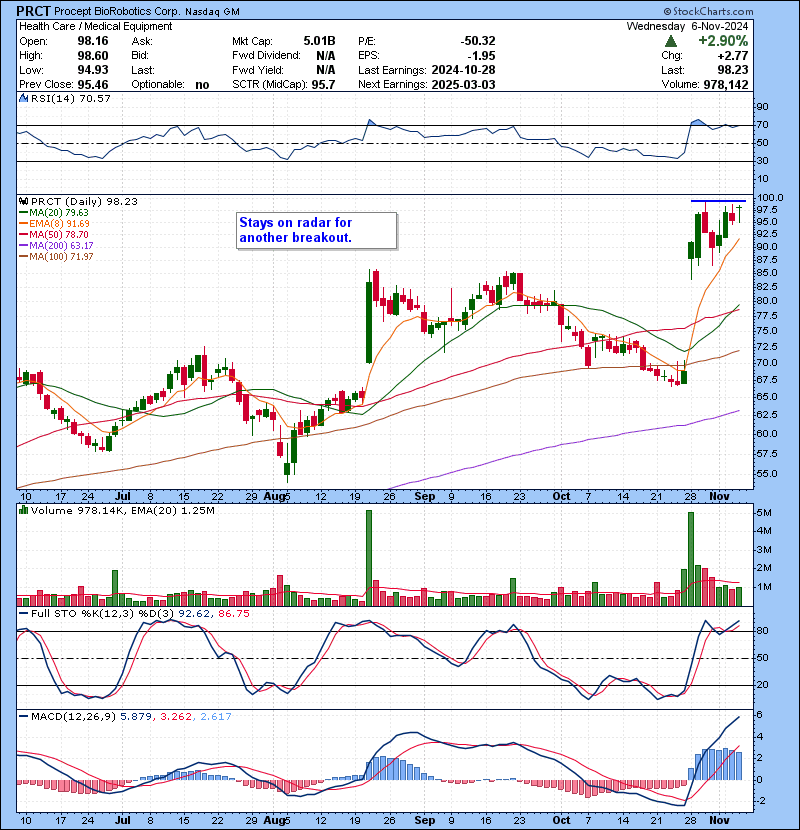Screen dimensions: 800x830
Task: Click the 5M volume axis label
Action: 763,513
